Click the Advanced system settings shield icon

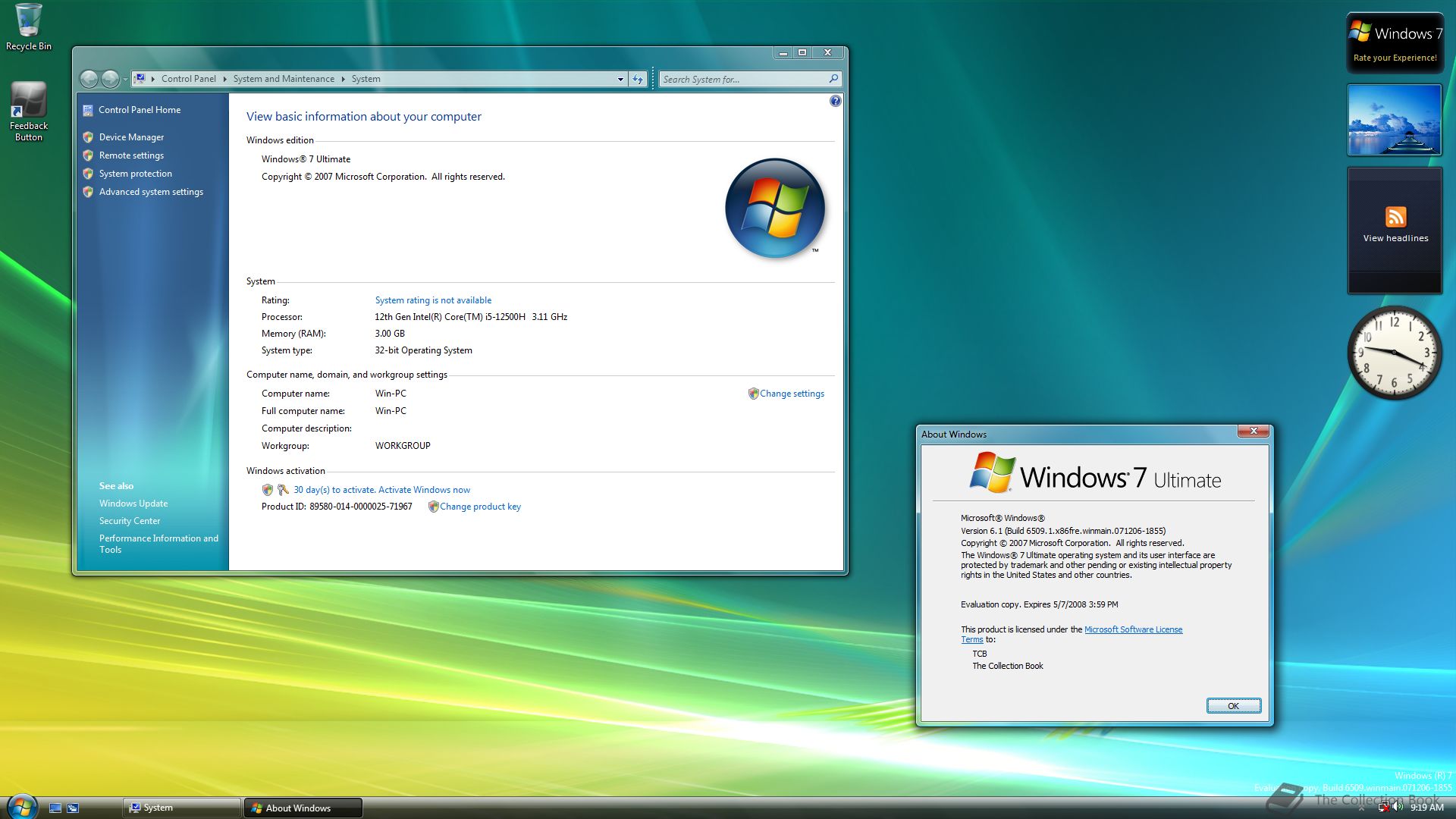click(88, 192)
